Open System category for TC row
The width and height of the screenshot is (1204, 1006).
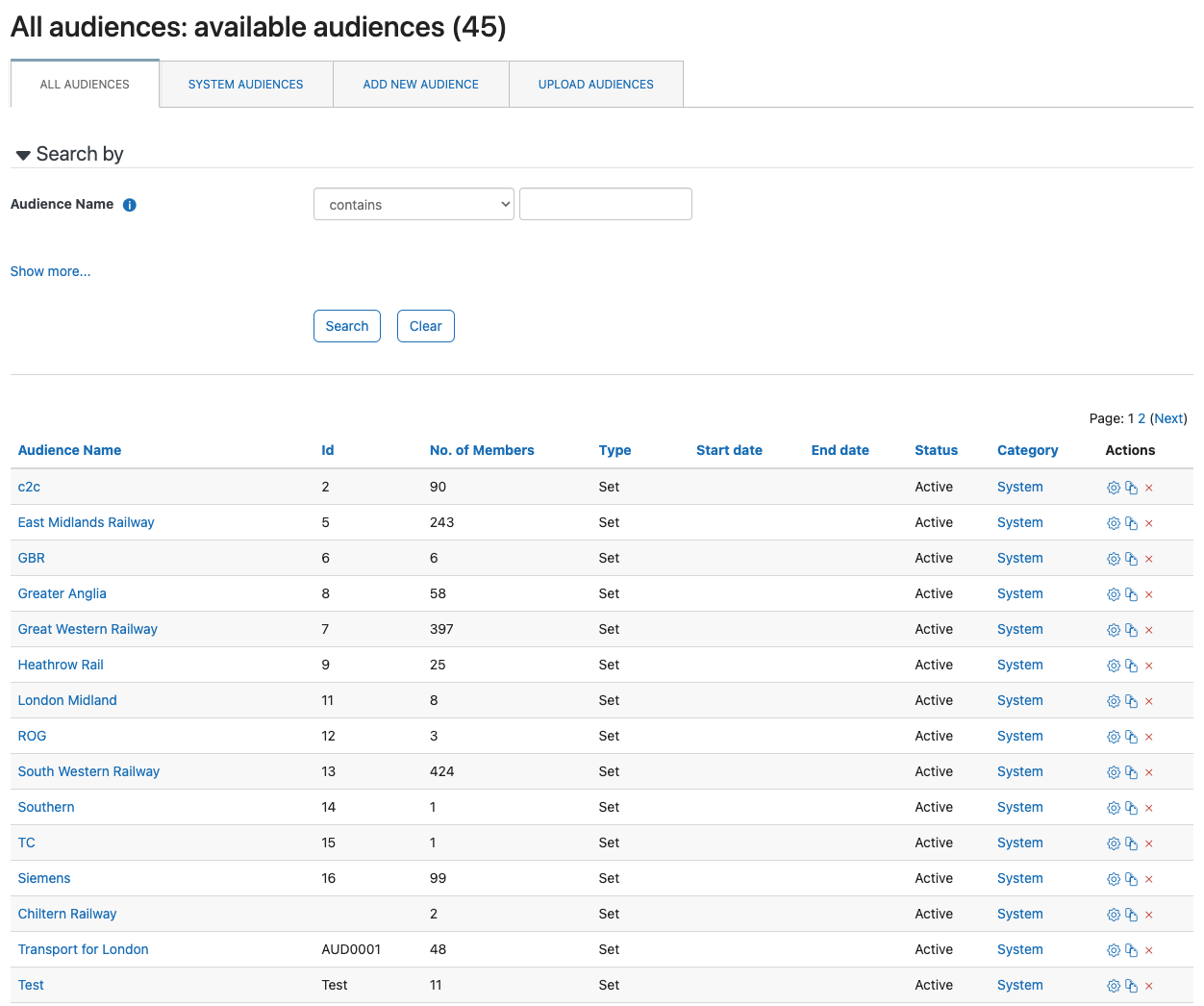click(x=1020, y=843)
